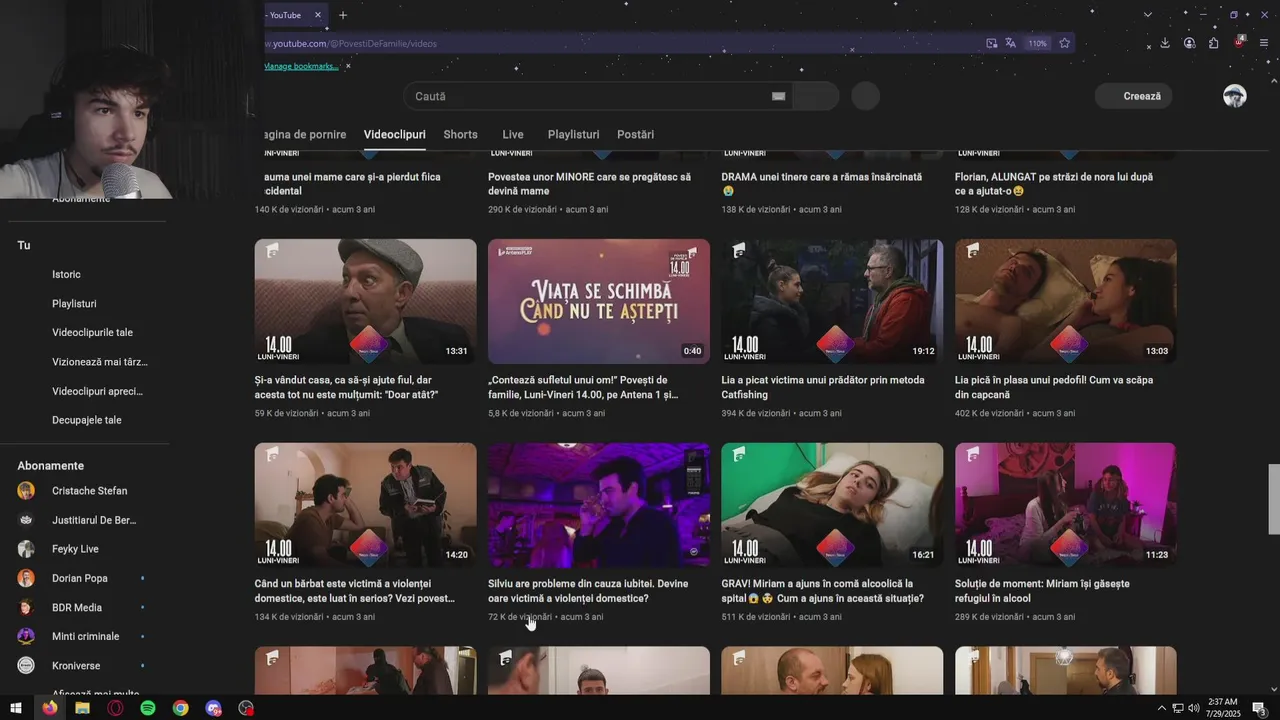Viewport: 1280px width, 720px height.
Task: Open Spotify from the taskbar
Action: click(148, 708)
